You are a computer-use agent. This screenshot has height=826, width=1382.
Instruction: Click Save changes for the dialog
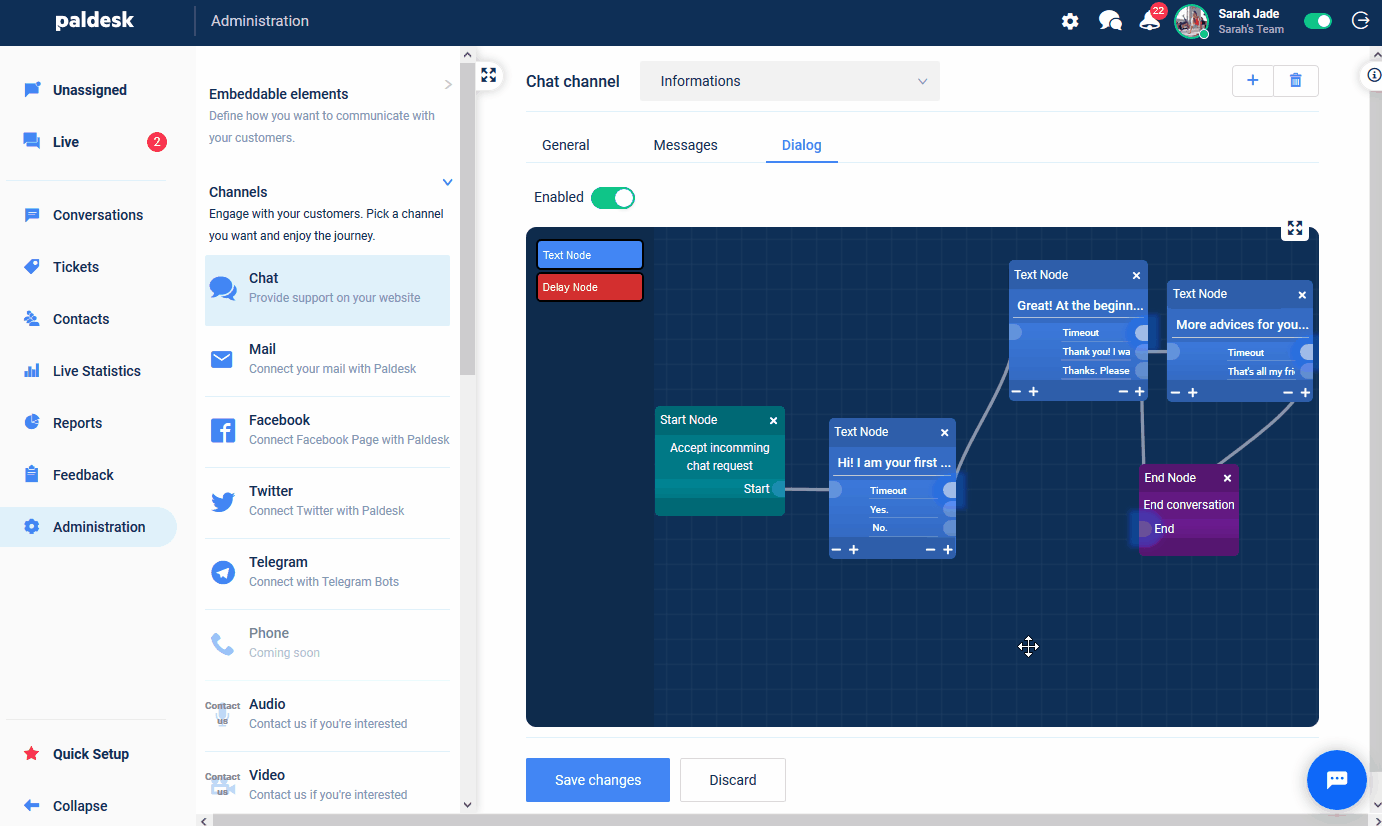point(597,780)
